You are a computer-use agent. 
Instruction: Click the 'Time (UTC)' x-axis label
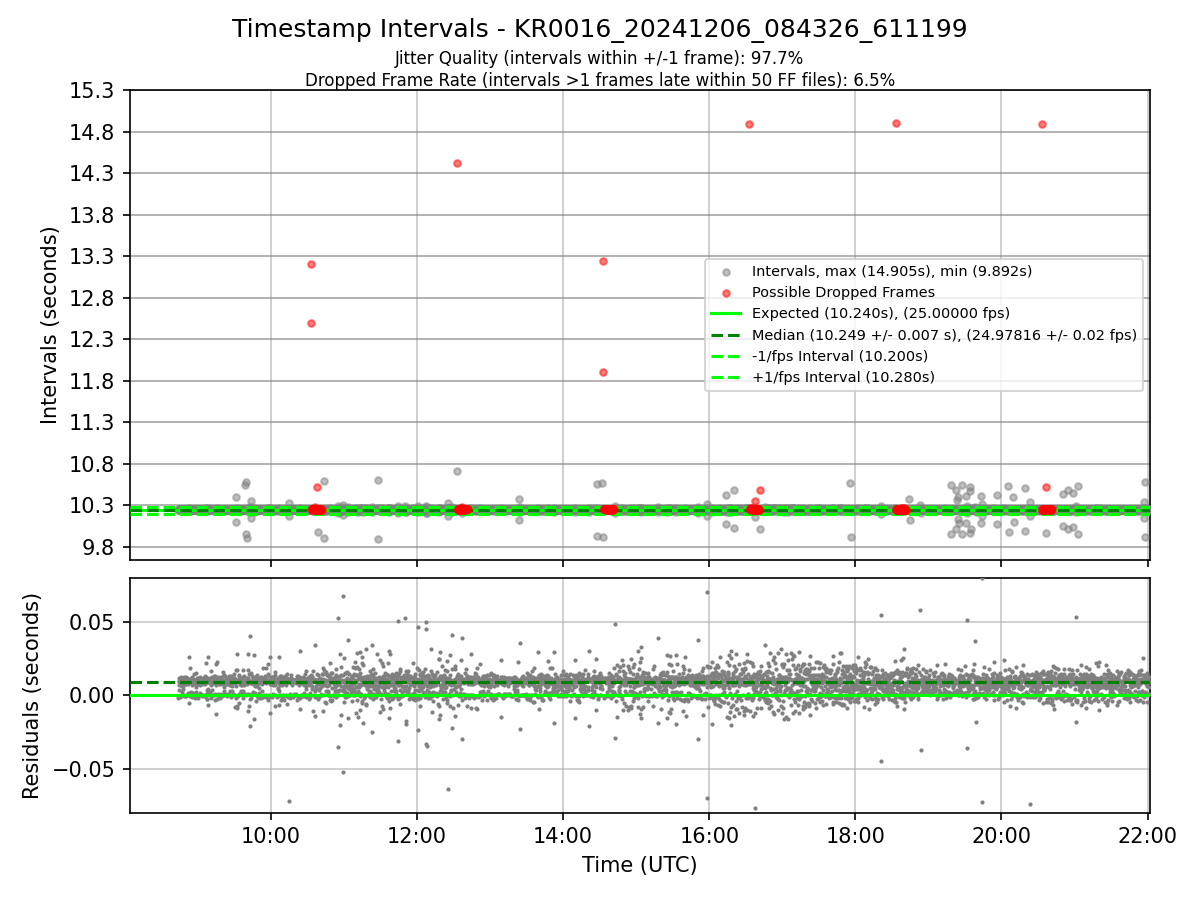(639, 865)
